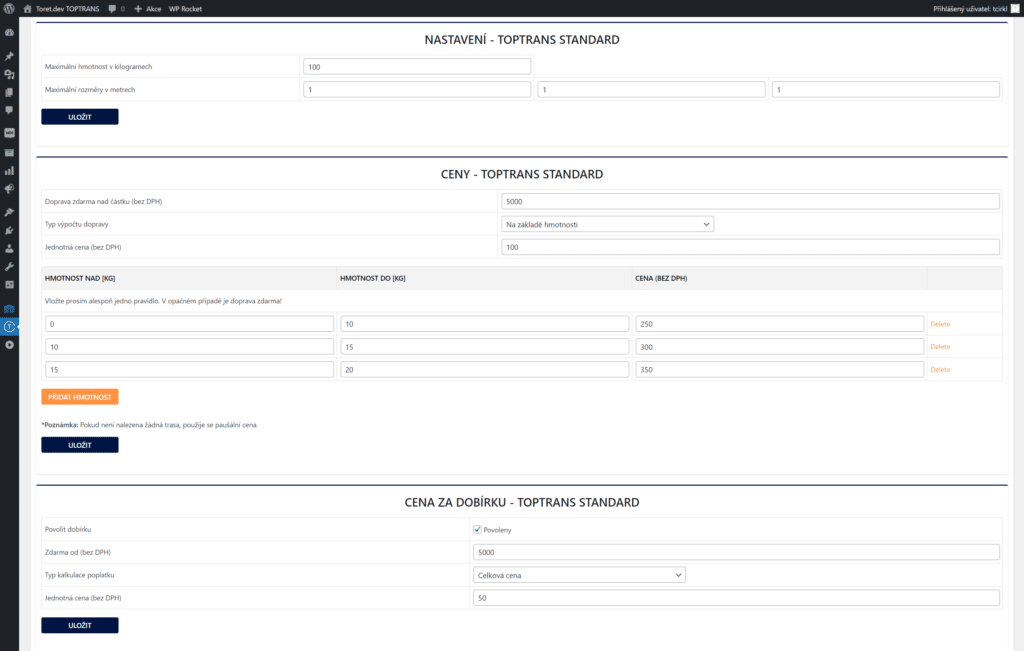Focus the first Maximální rozměry field
Screen dimensions: 1024x651
coord(417,89)
